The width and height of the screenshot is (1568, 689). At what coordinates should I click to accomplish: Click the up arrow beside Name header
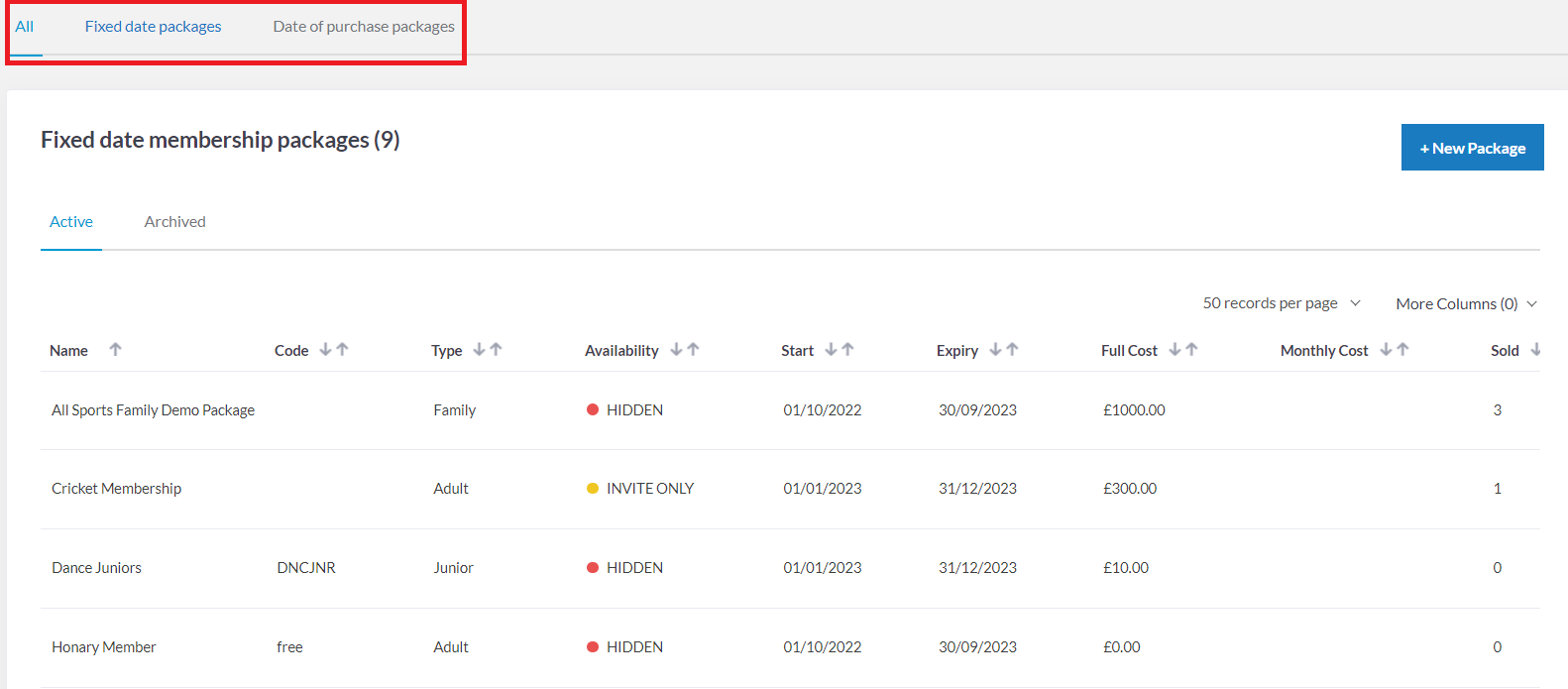[x=115, y=349]
